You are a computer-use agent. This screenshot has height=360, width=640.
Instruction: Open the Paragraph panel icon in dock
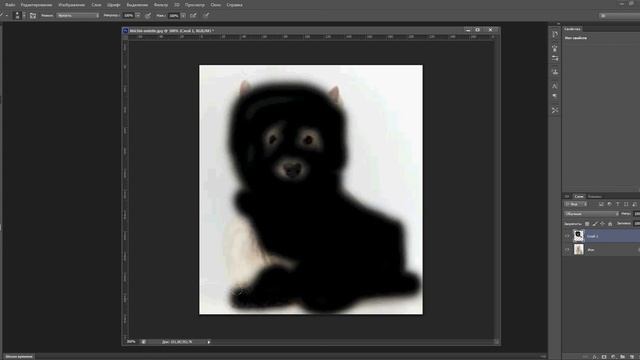555,96
